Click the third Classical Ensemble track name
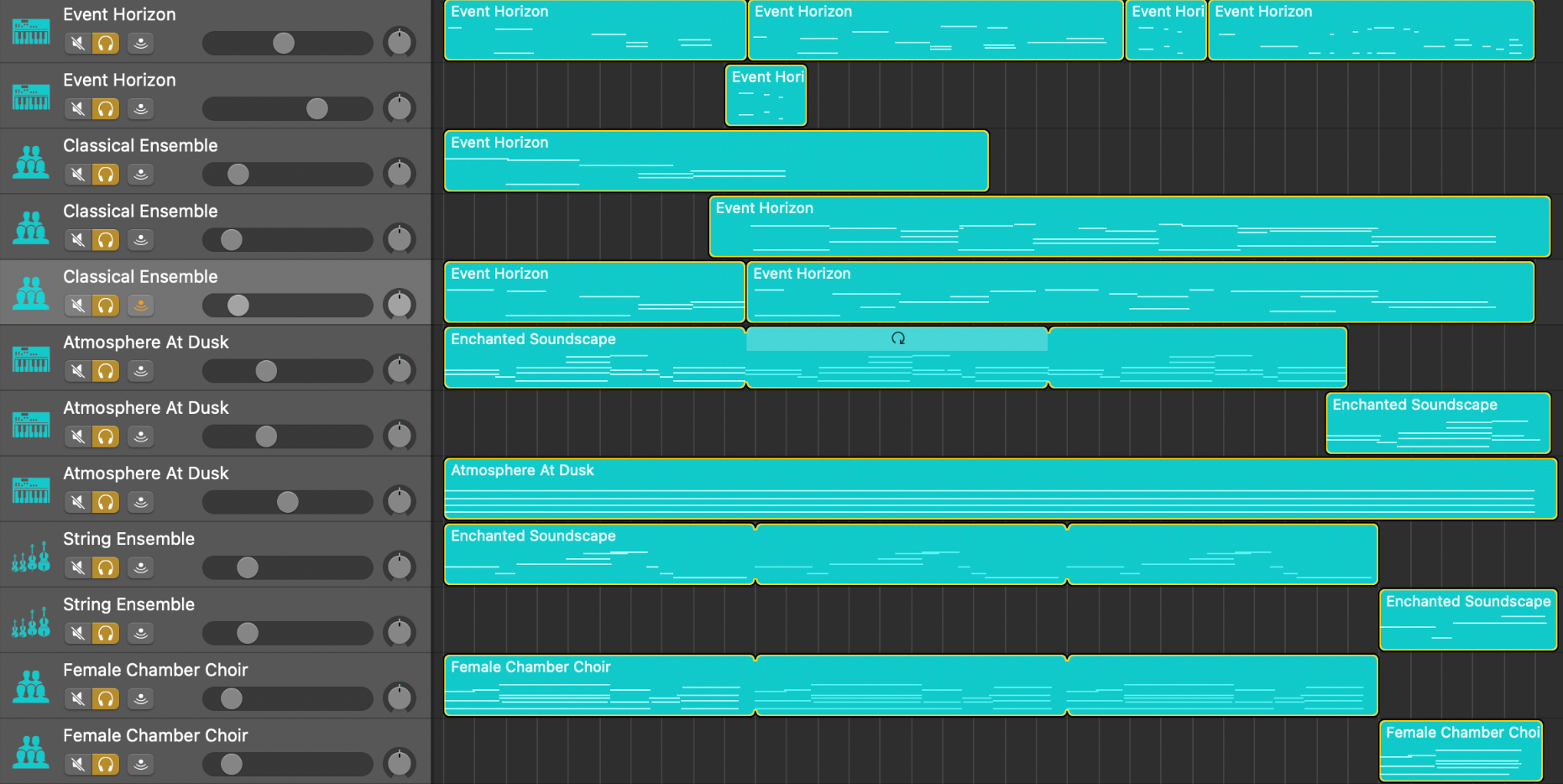The height and width of the screenshot is (784, 1563). (140, 277)
